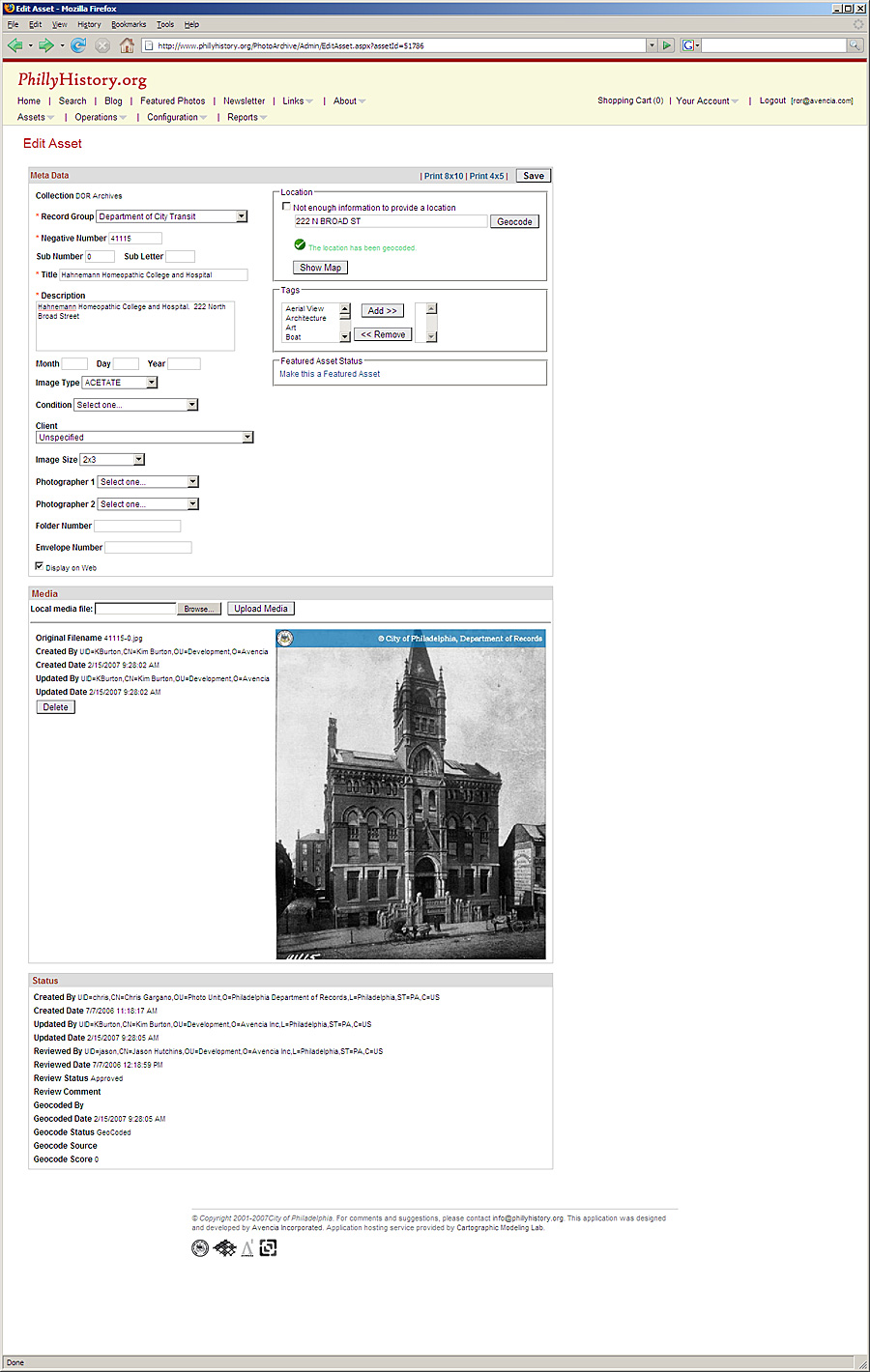Click the diamond lattice logo in the footer
Image resolution: width=870 pixels, height=1372 pixels.
click(x=224, y=1248)
